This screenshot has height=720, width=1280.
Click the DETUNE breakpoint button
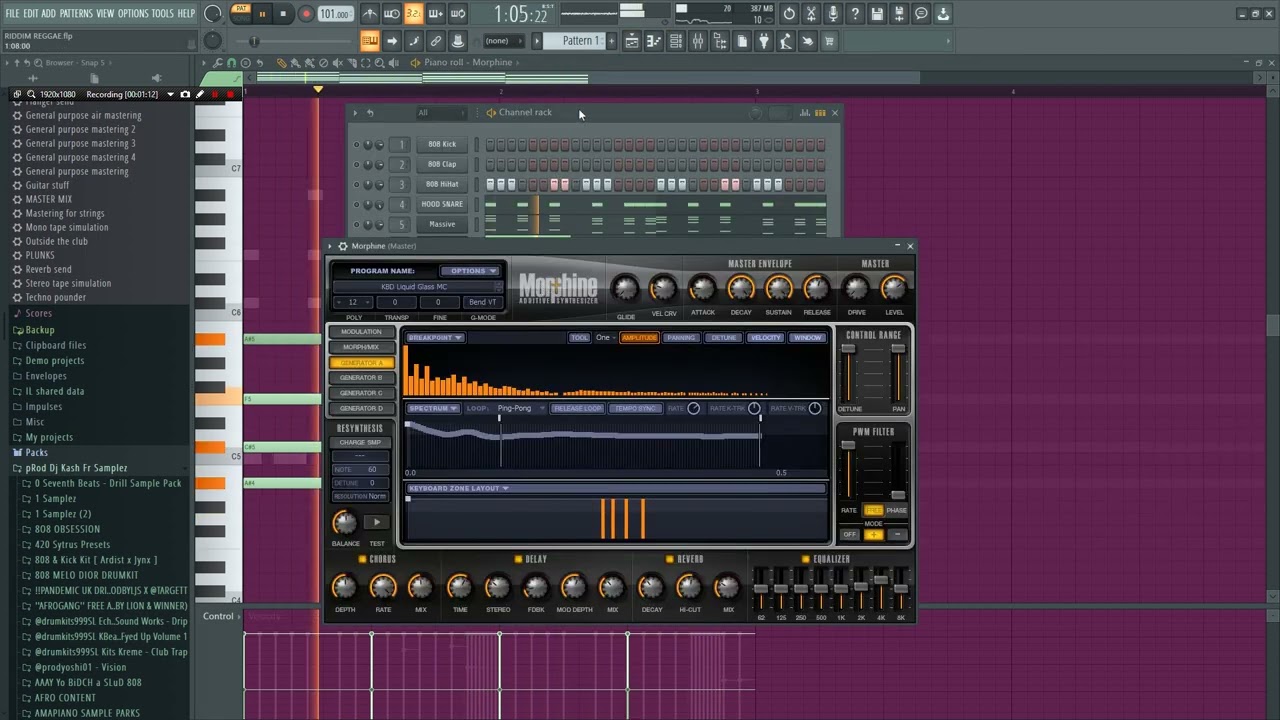coord(723,338)
